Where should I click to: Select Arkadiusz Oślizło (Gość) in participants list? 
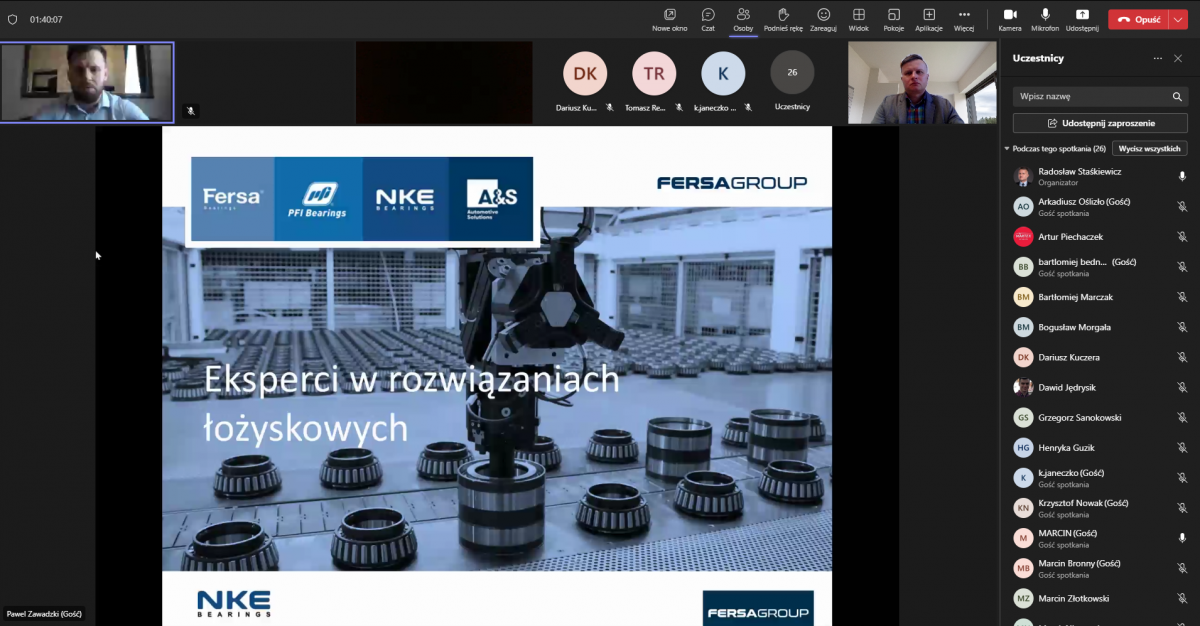click(1100, 207)
